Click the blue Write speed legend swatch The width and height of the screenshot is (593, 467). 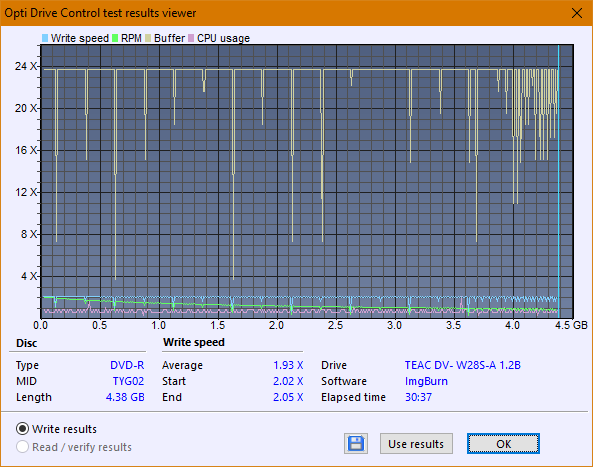[45, 38]
